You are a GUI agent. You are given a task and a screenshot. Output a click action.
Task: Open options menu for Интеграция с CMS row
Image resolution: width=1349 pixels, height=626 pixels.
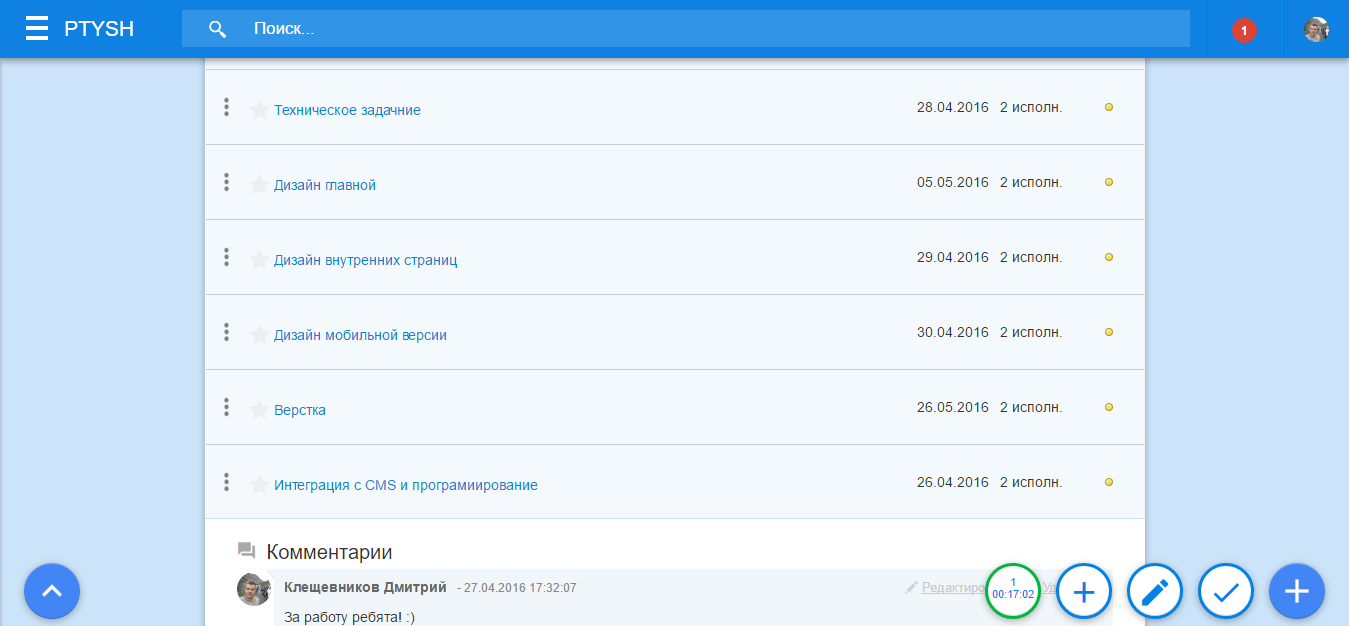pyautogui.click(x=227, y=482)
